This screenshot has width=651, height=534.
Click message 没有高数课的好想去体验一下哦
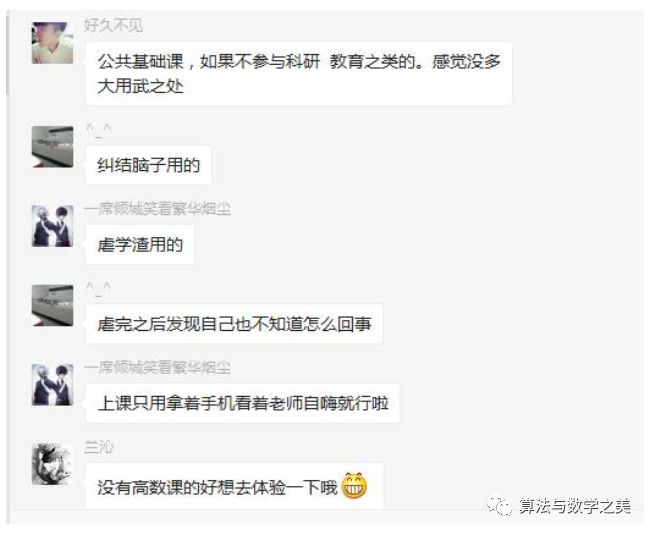coord(234,486)
